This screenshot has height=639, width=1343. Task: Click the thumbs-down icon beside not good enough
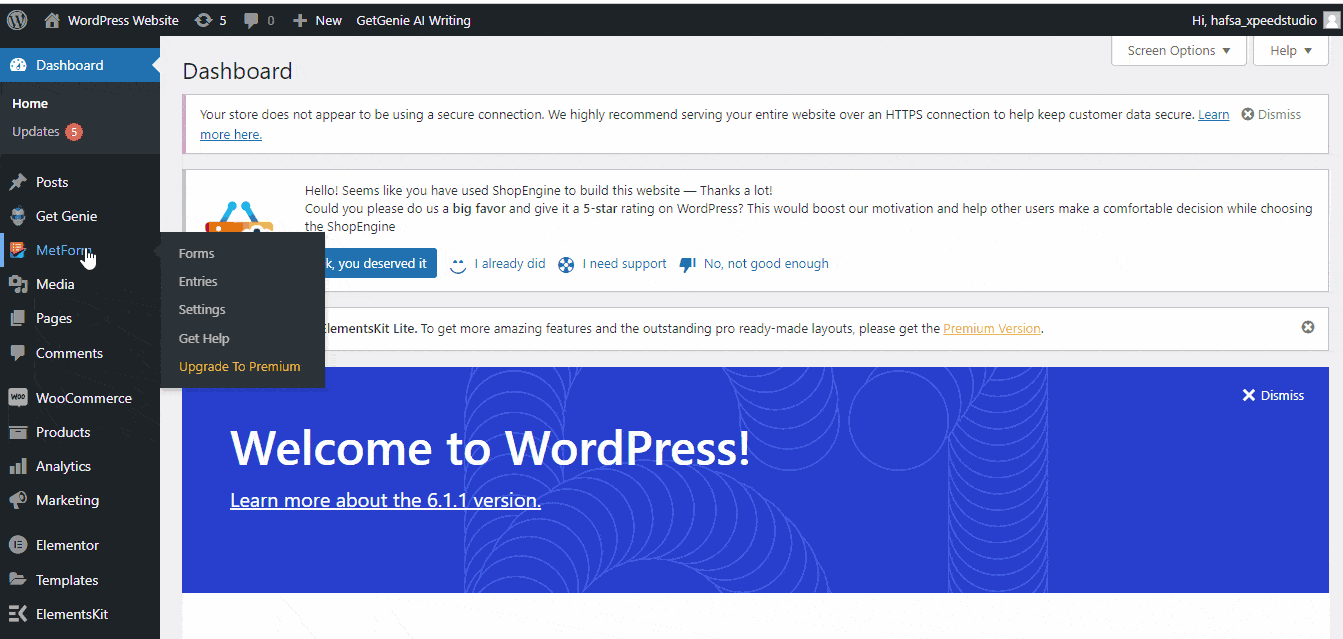coord(687,265)
